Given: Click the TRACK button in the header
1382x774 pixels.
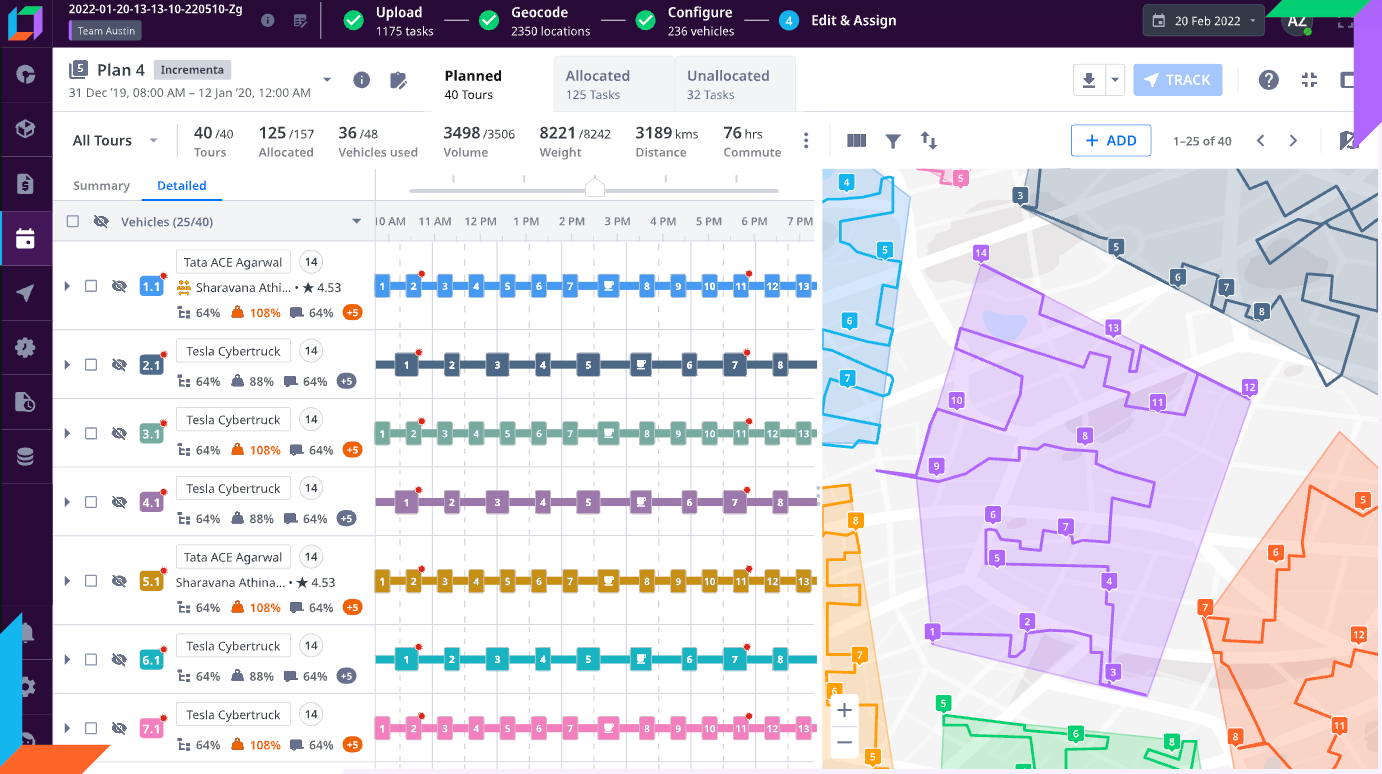Looking at the screenshot, I should (x=1177, y=80).
